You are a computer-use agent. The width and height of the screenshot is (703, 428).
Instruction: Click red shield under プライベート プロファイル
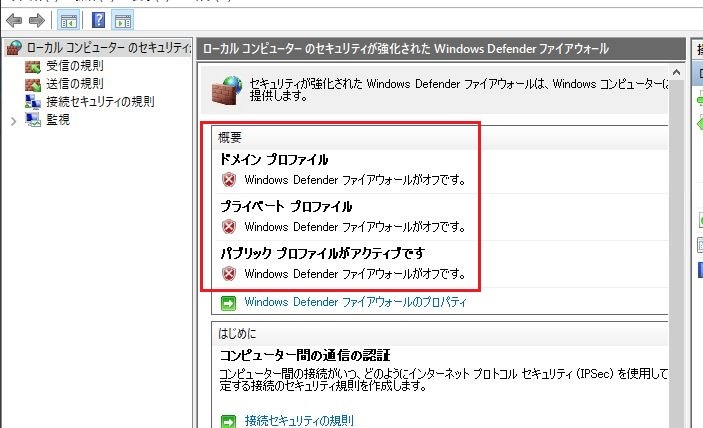(229, 227)
